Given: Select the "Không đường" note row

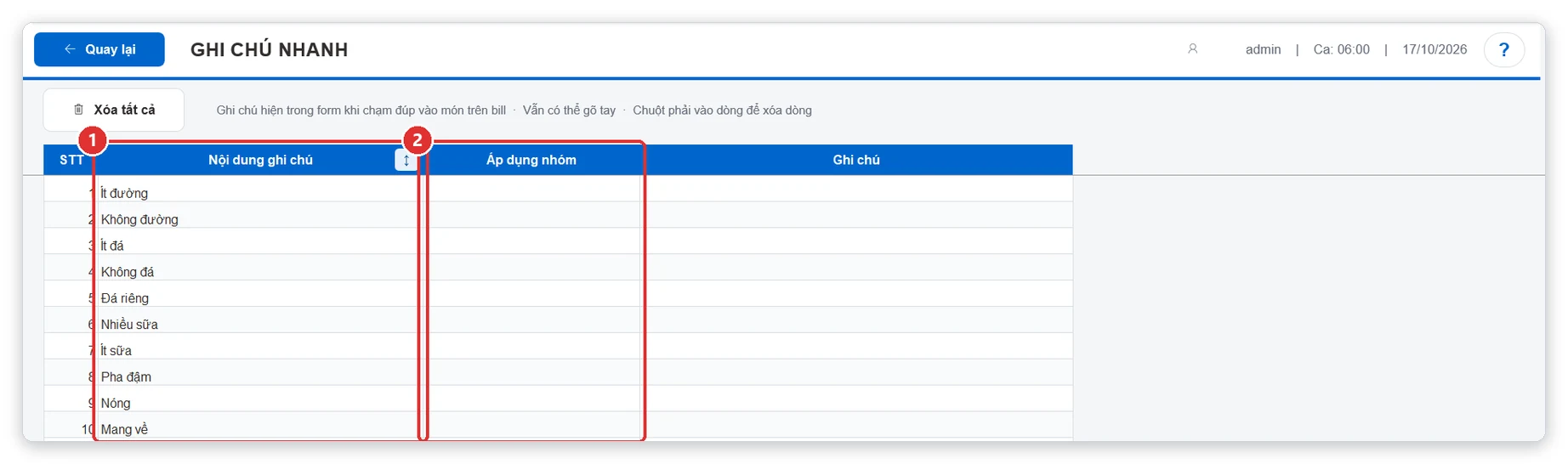Looking at the screenshot, I should 558,215.
